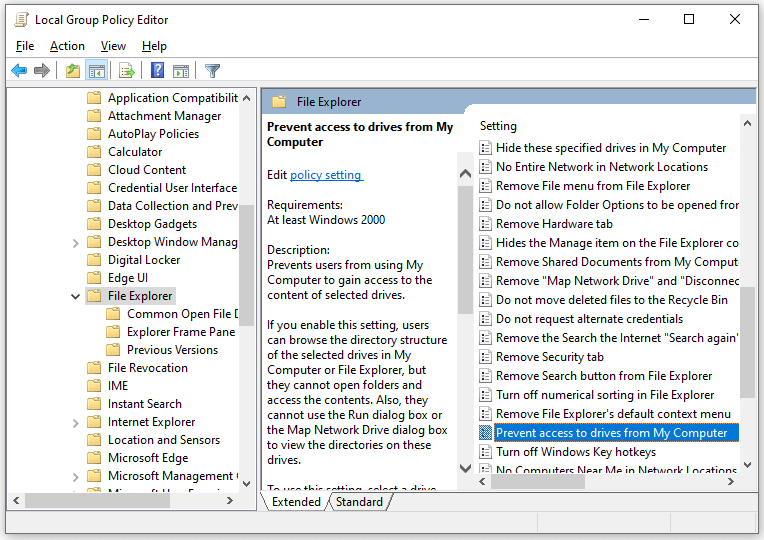Select Remove Search button from File Explorer

click(604, 376)
